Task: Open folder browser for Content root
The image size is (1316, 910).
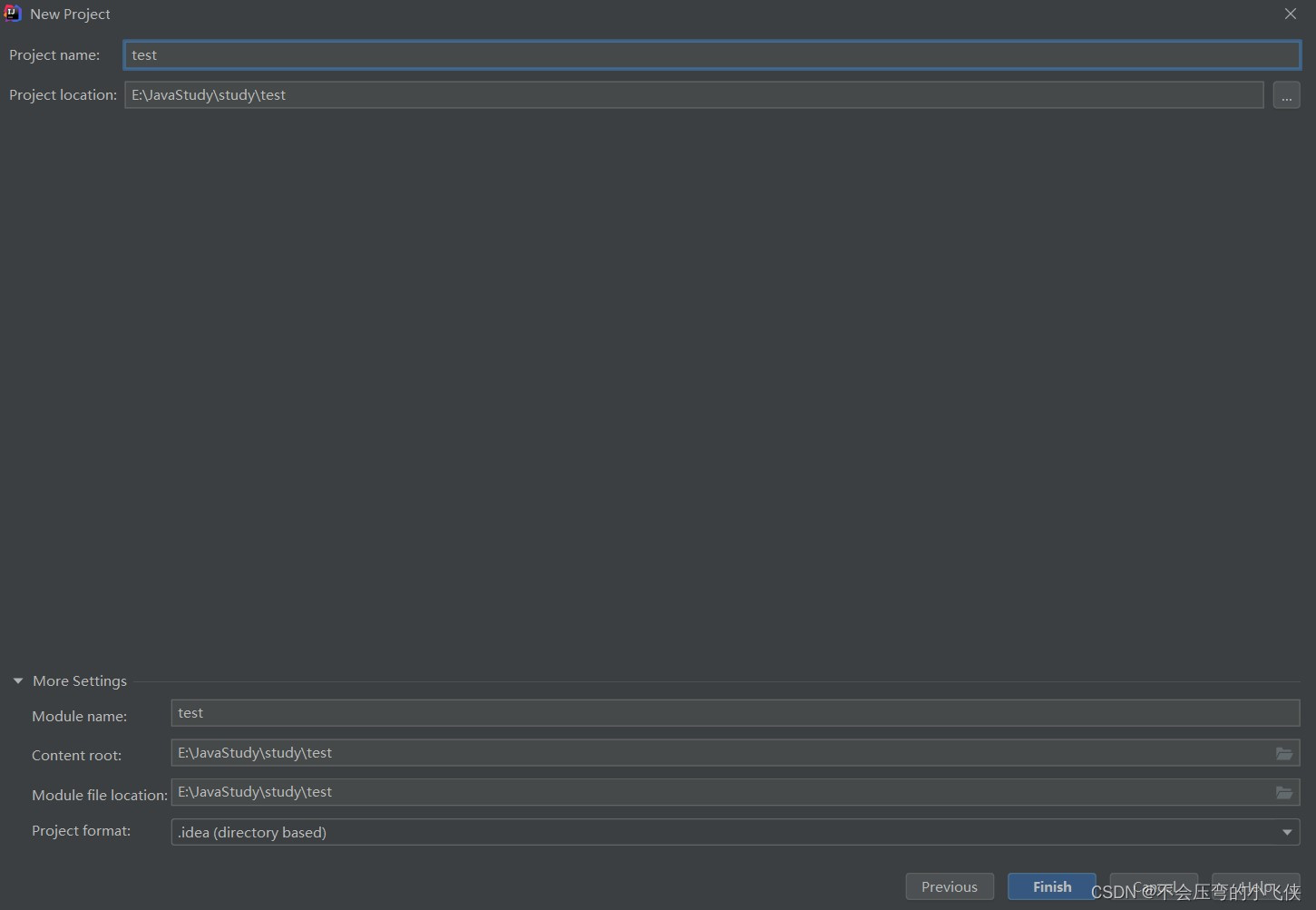Action: (x=1284, y=753)
